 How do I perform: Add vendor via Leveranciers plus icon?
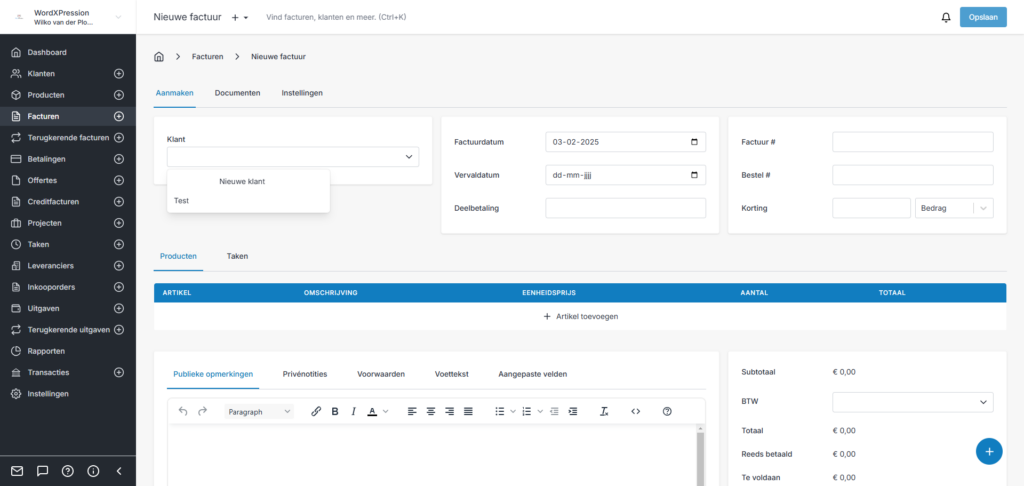click(119, 266)
